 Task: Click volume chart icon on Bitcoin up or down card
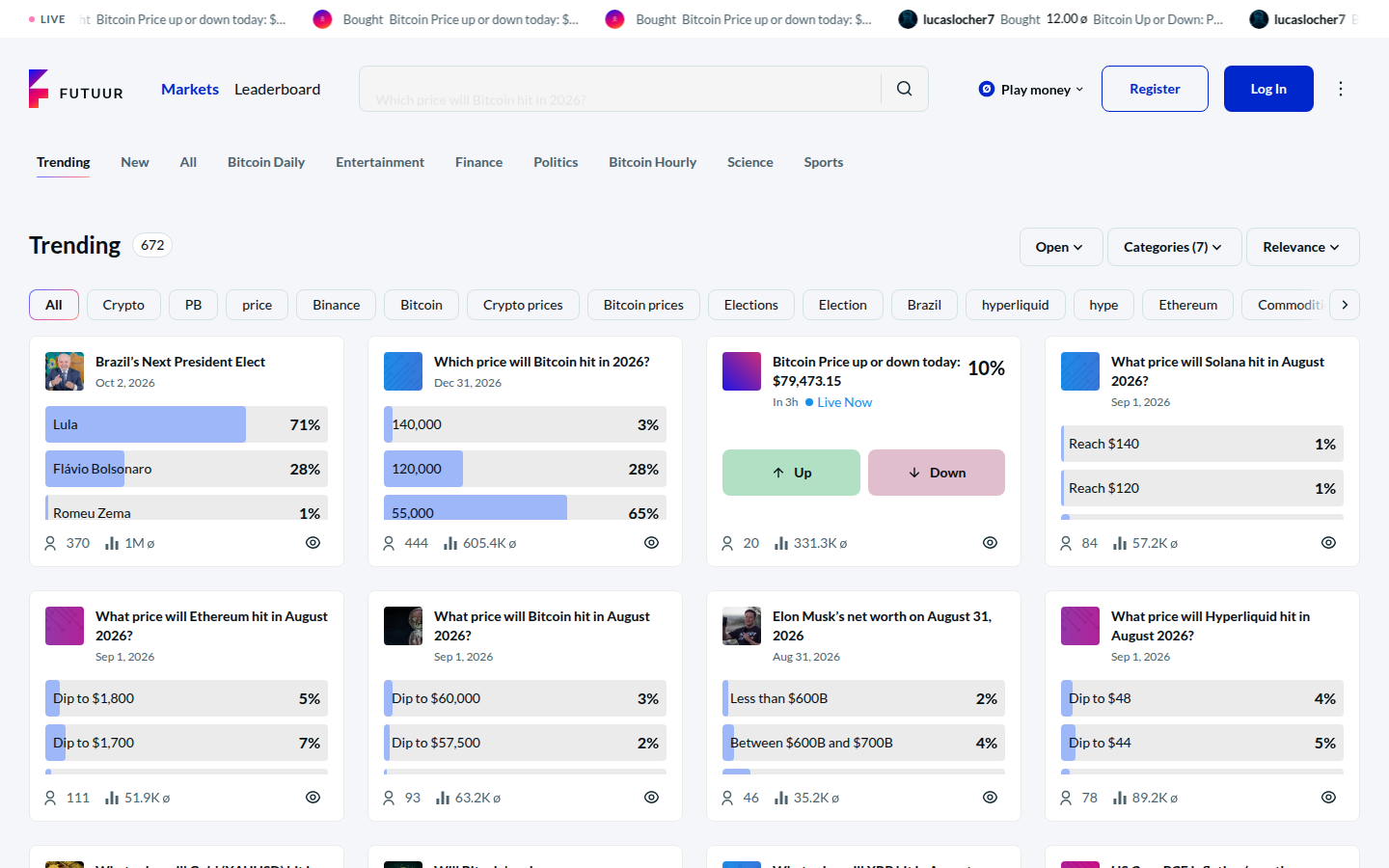point(781,543)
